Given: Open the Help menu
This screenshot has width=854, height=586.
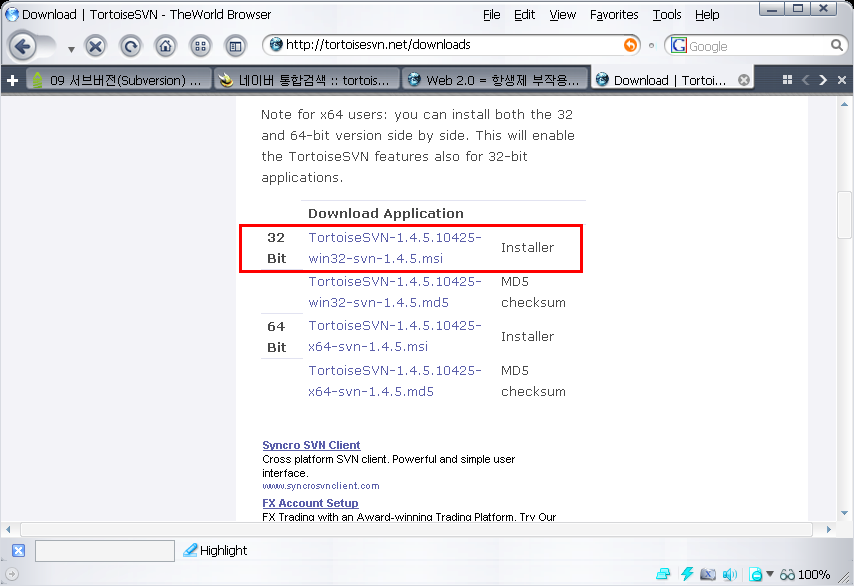Looking at the screenshot, I should 707,15.
